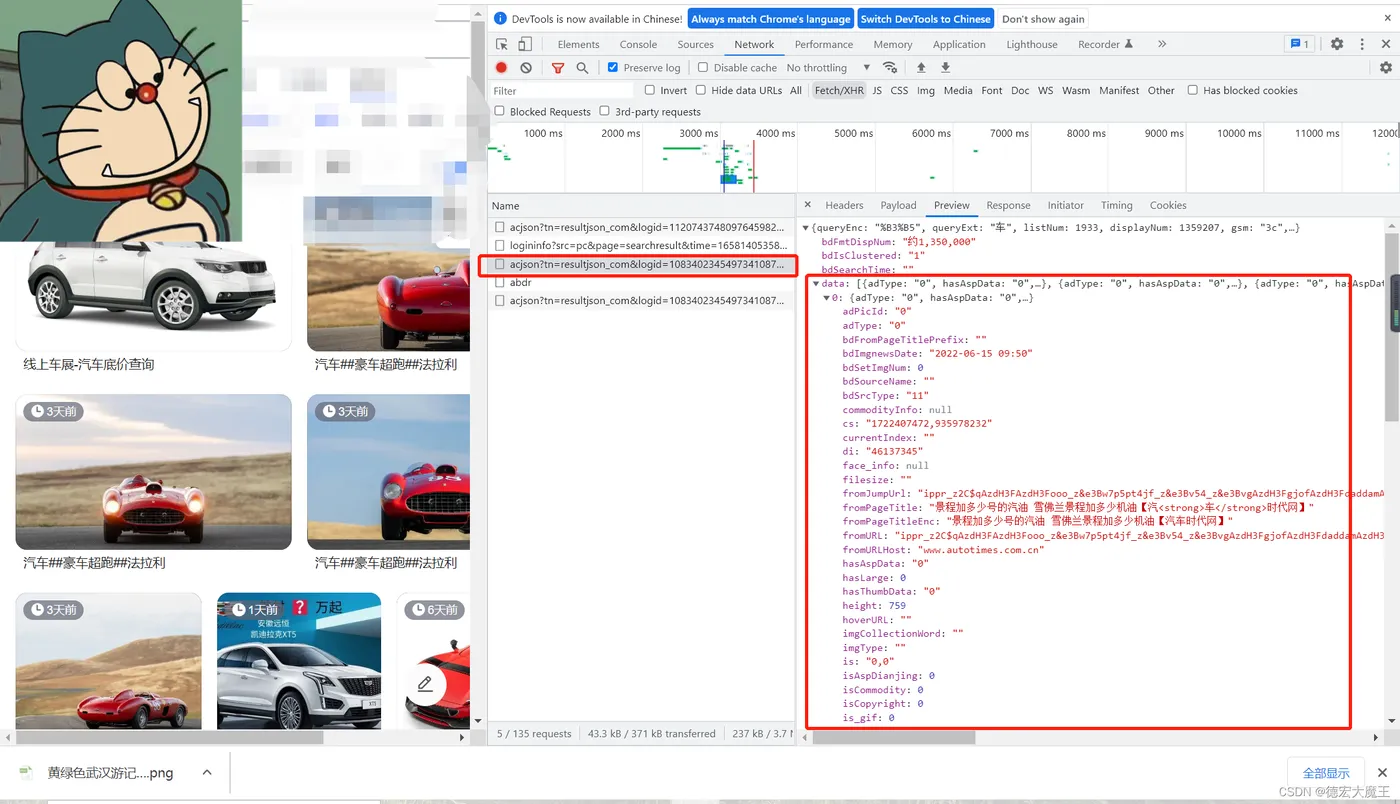Show more DevTools tabs chevron
Viewport: 1400px width, 804px height.
(1162, 44)
